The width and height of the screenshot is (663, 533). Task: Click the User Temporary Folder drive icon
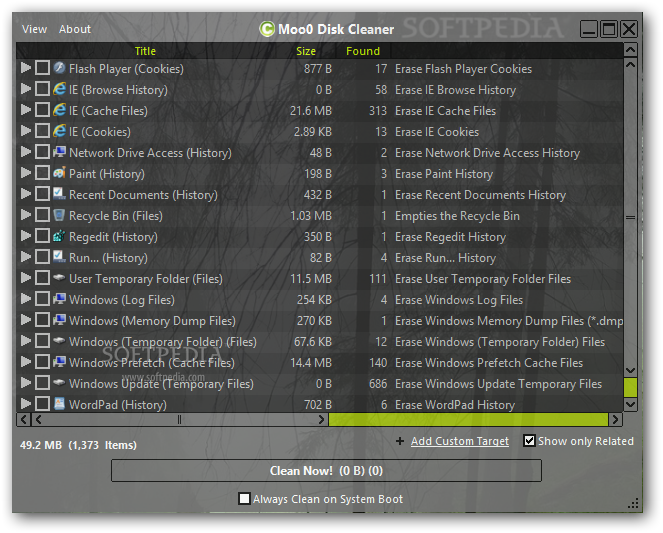59,278
